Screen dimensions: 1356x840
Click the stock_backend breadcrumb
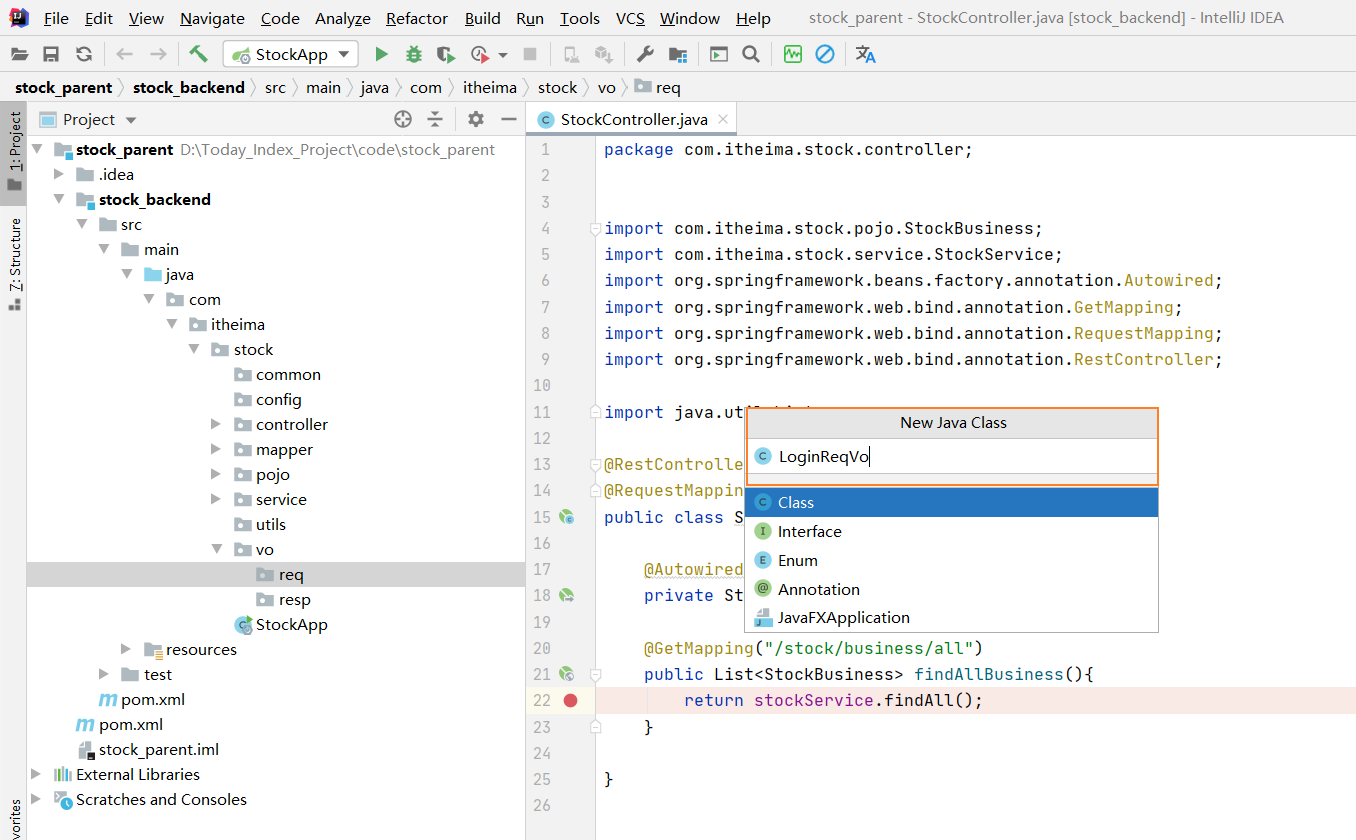point(189,87)
